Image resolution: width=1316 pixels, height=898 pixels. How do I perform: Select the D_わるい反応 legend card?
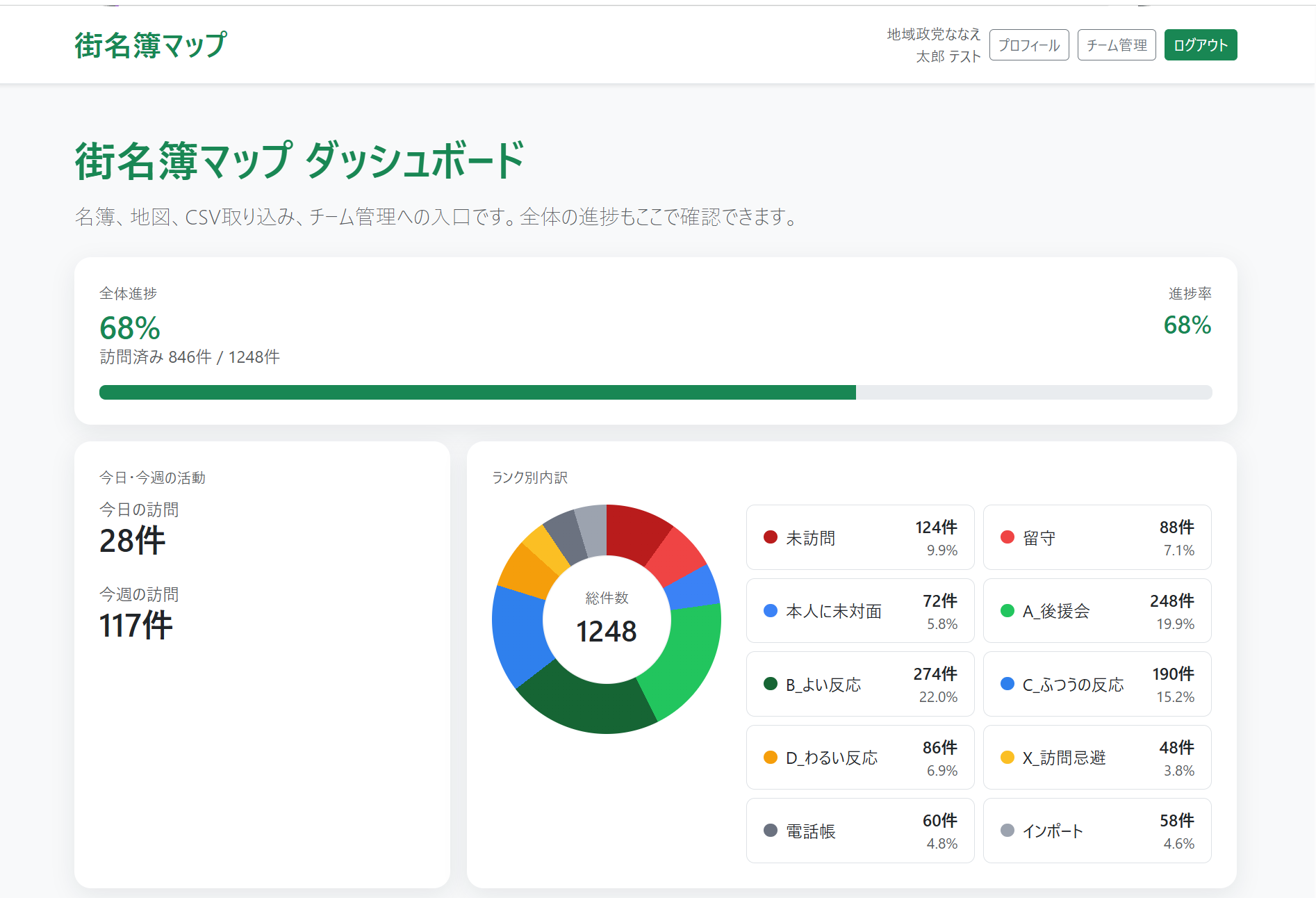coord(860,758)
